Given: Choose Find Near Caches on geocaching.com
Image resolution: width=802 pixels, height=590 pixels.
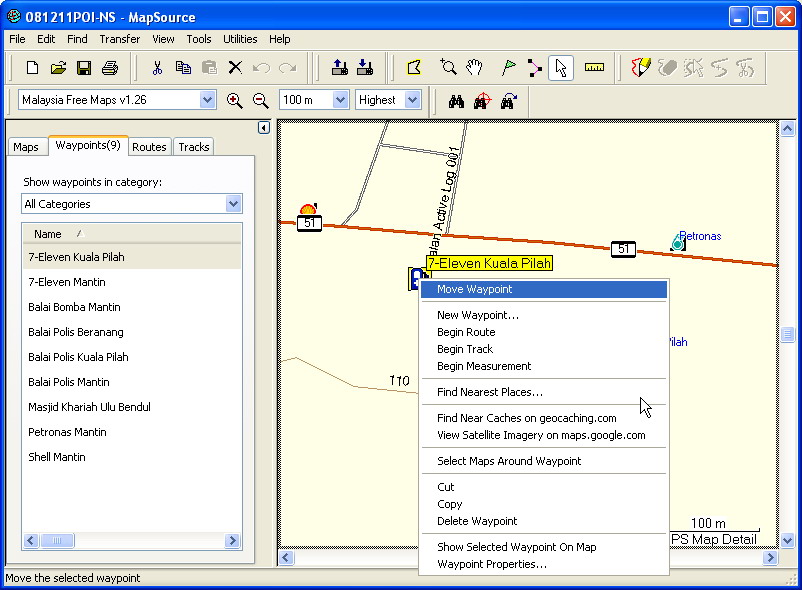Looking at the screenshot, I should 544,418.
